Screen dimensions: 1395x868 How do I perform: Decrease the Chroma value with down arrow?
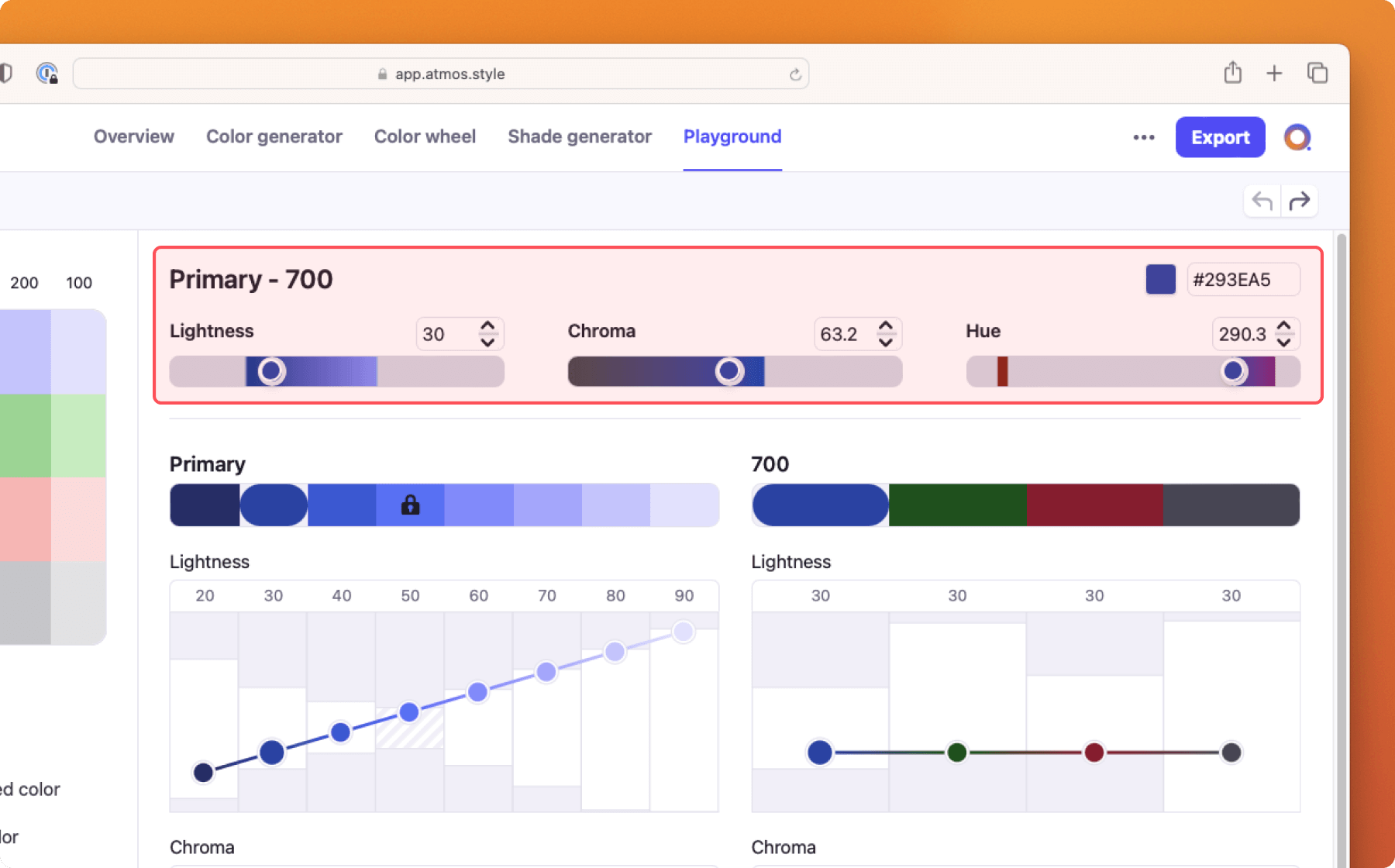tap(886, 342)
